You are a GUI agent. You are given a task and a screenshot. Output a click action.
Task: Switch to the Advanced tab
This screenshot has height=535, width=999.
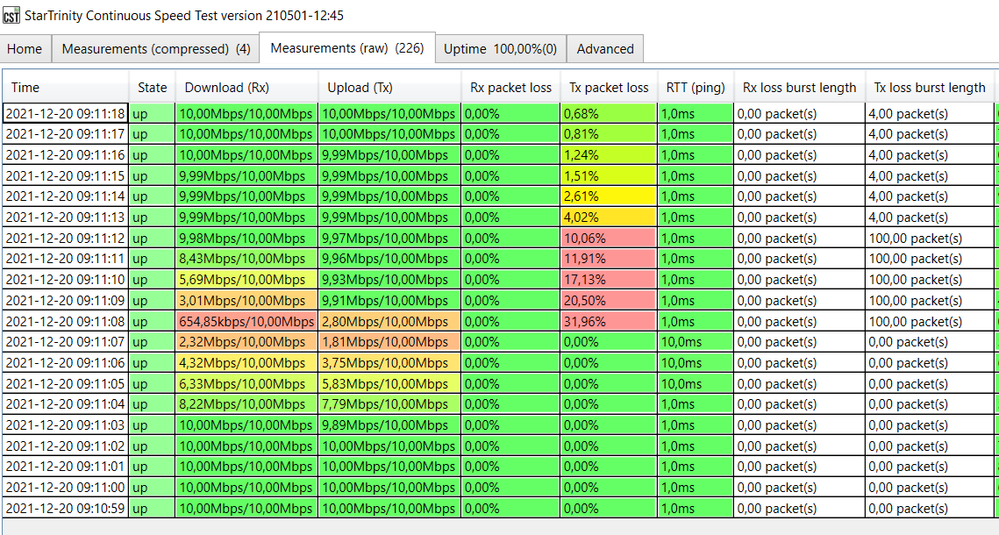point(605,48)
